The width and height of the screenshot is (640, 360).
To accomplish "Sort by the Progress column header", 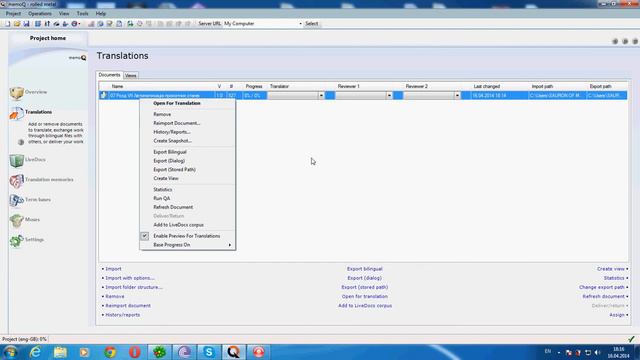I will click(253, 87).
